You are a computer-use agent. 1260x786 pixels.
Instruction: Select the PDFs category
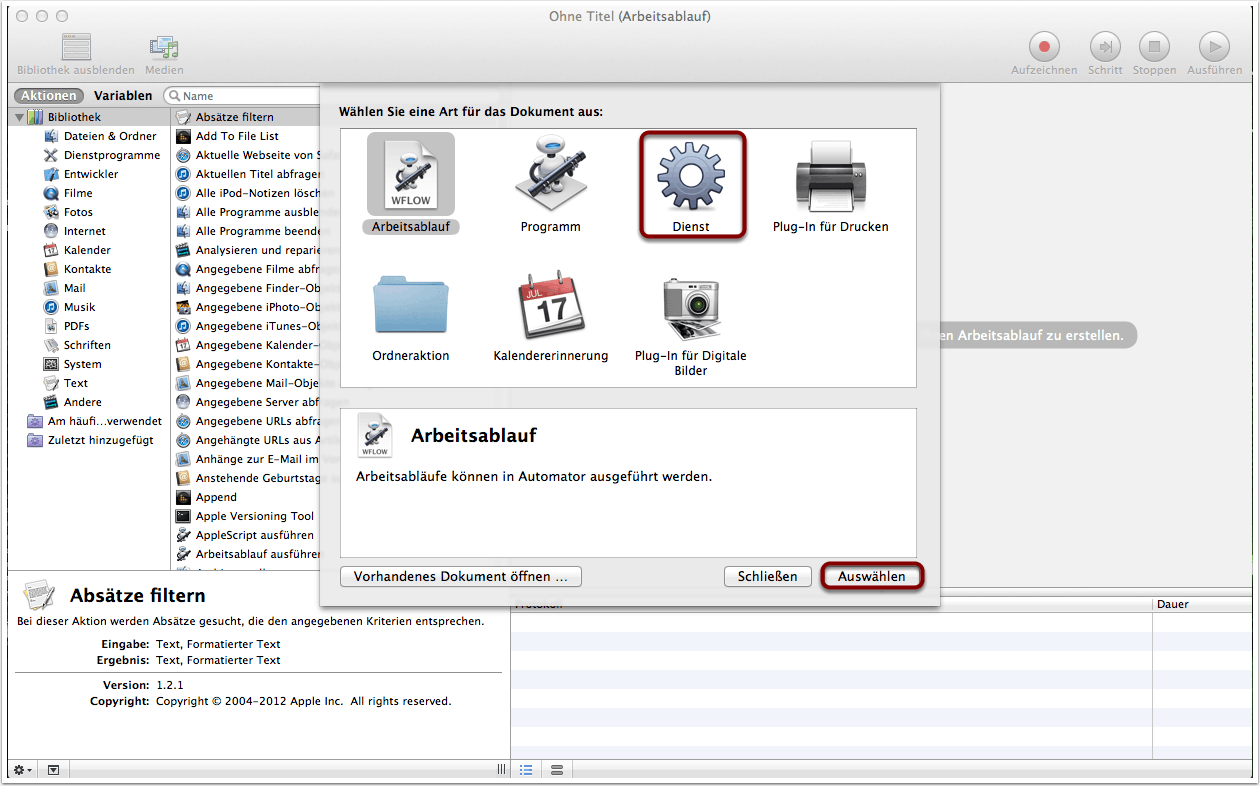pyautogui.click(x=76, y=326)
